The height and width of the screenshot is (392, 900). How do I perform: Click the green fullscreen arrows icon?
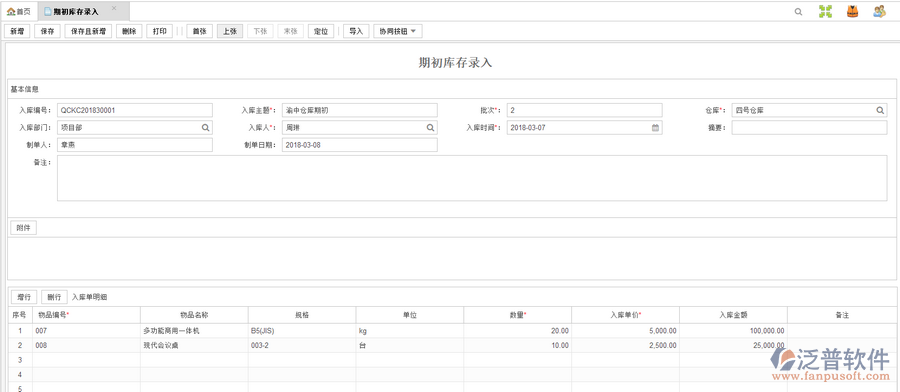point(825,11)
